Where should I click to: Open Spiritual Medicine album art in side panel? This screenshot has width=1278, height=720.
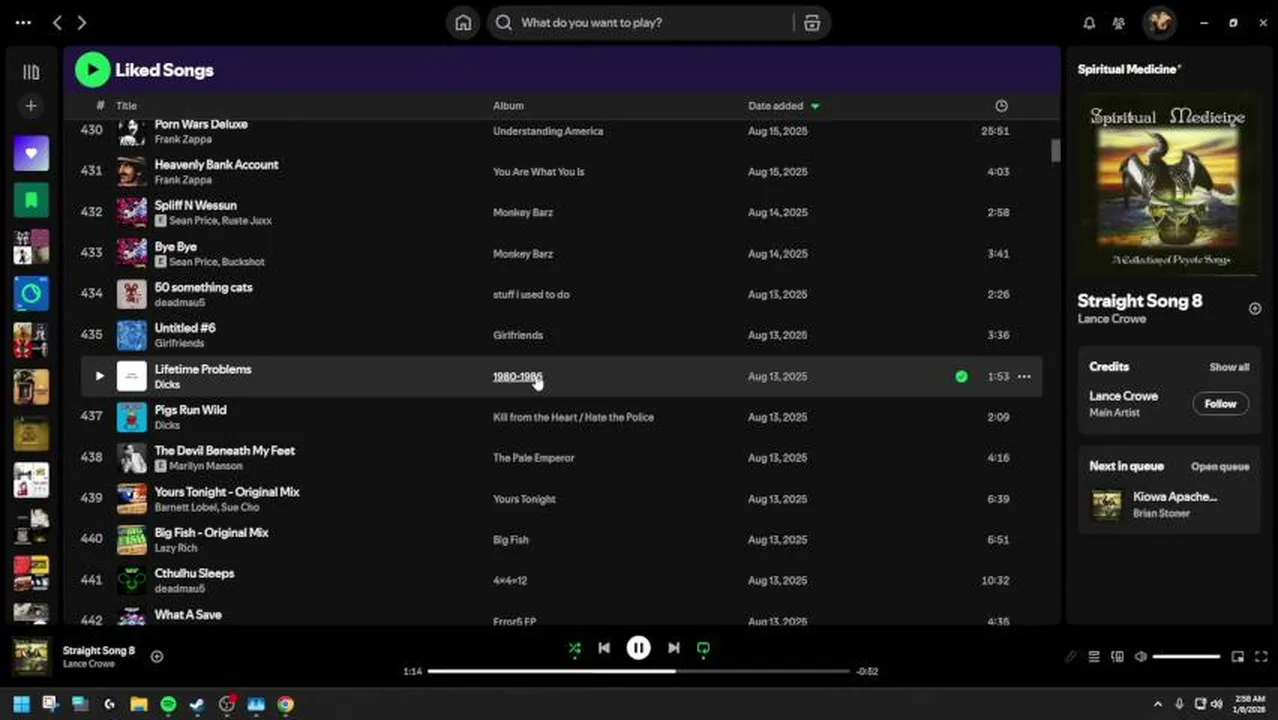click(1168, 183)
